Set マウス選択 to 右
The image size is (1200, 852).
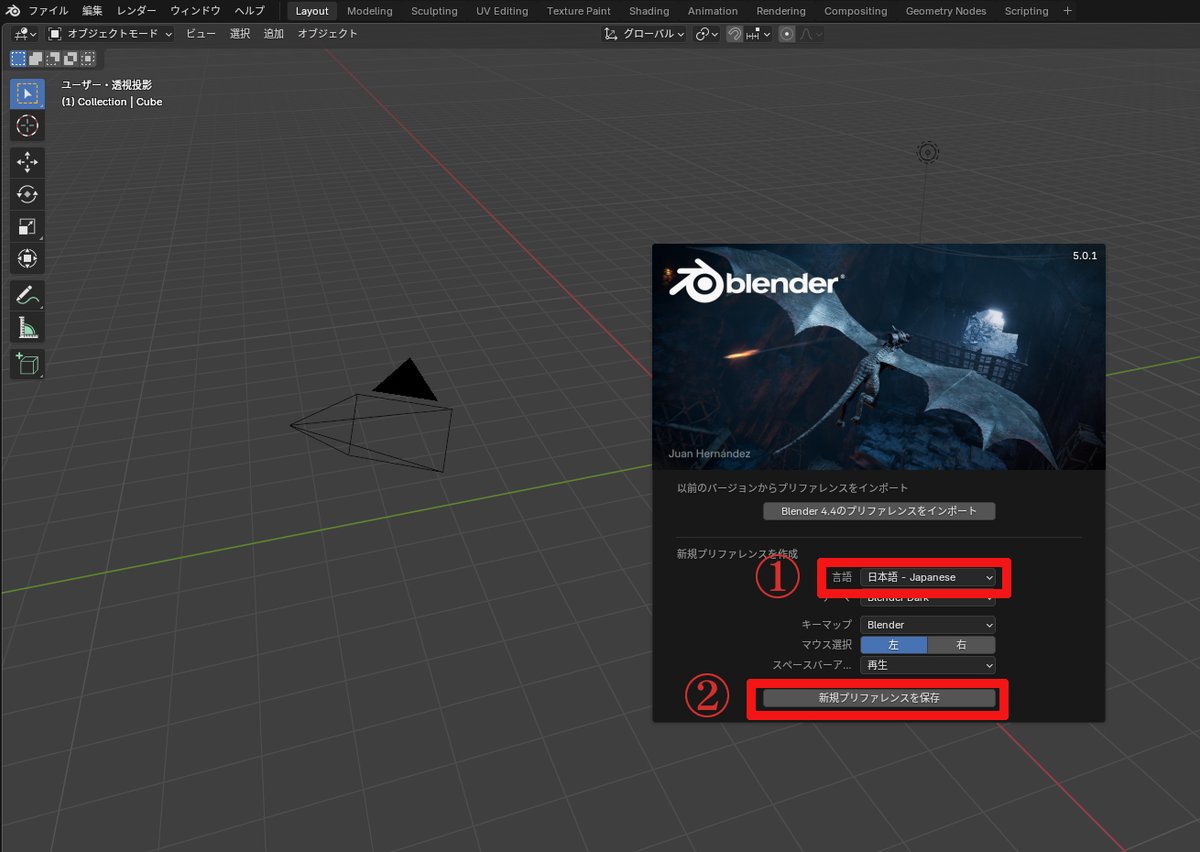(962, 645)
